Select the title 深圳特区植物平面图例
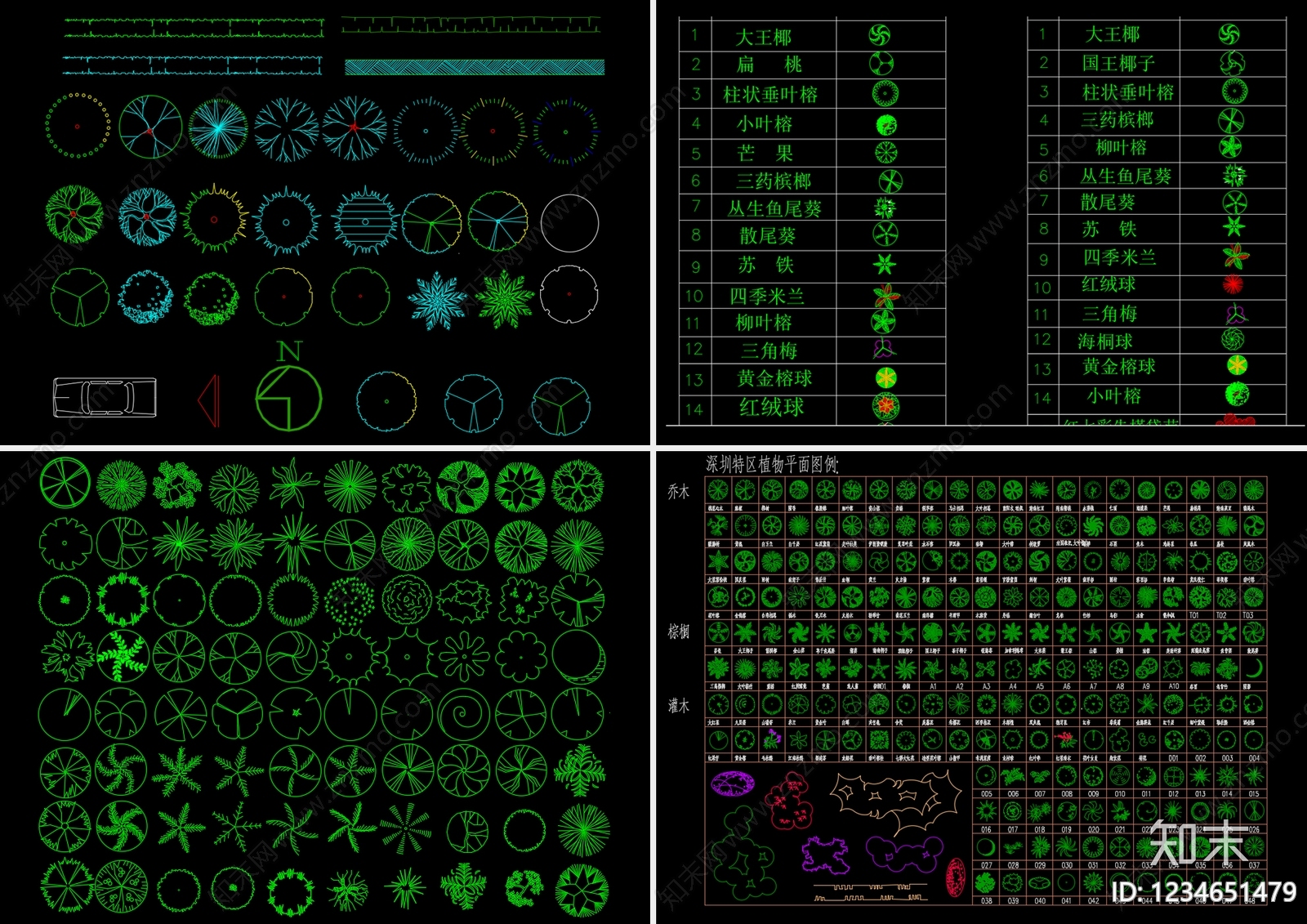Viewport: 1307px width, 924px height. click(x=772, y=465)
